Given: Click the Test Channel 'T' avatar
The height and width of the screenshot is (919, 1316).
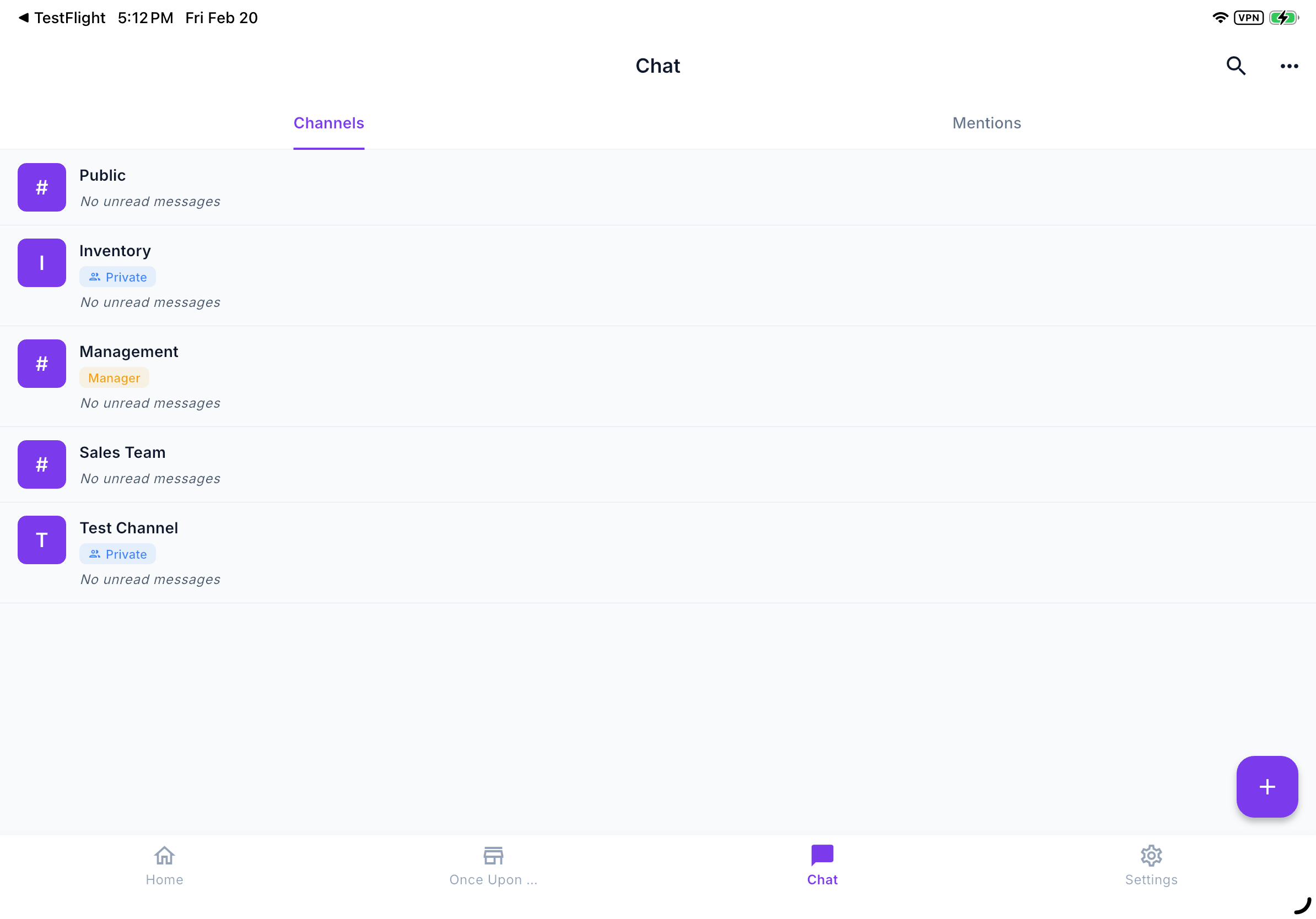Looking at the screenshot, I should tap(42, 540).
